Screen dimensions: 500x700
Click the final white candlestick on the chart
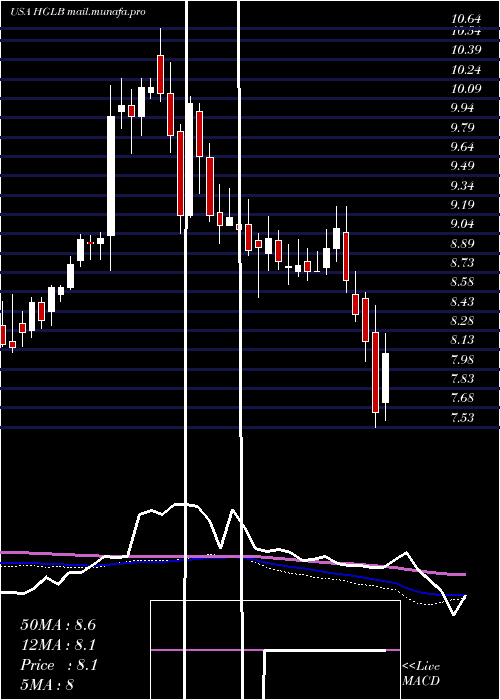pos(385,378)
